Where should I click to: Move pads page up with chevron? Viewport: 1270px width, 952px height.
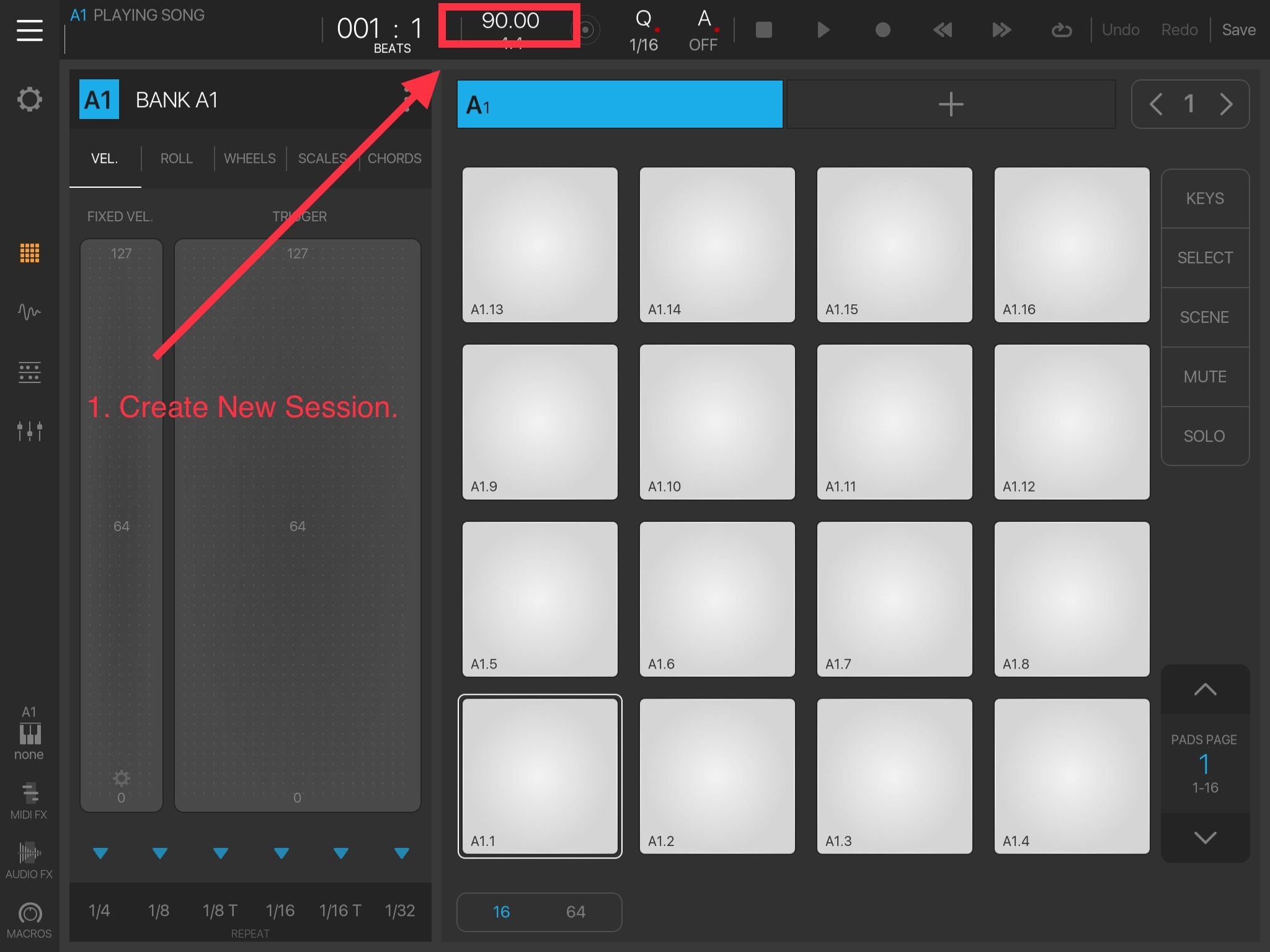[x=1205, y=689]
